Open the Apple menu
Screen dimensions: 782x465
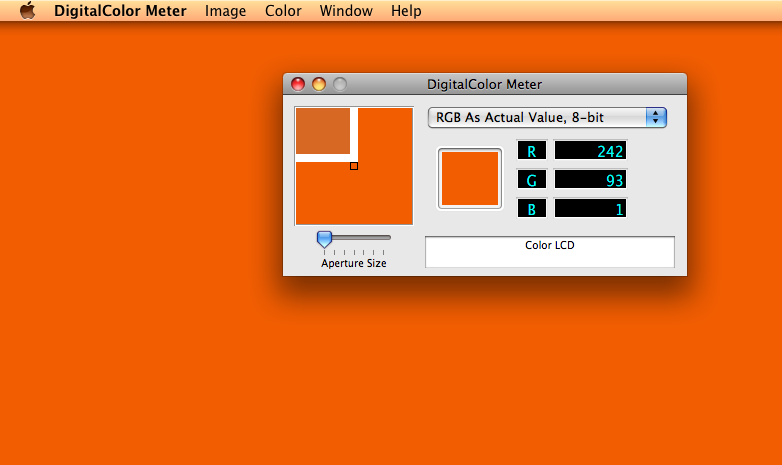(x=28, y=10)
